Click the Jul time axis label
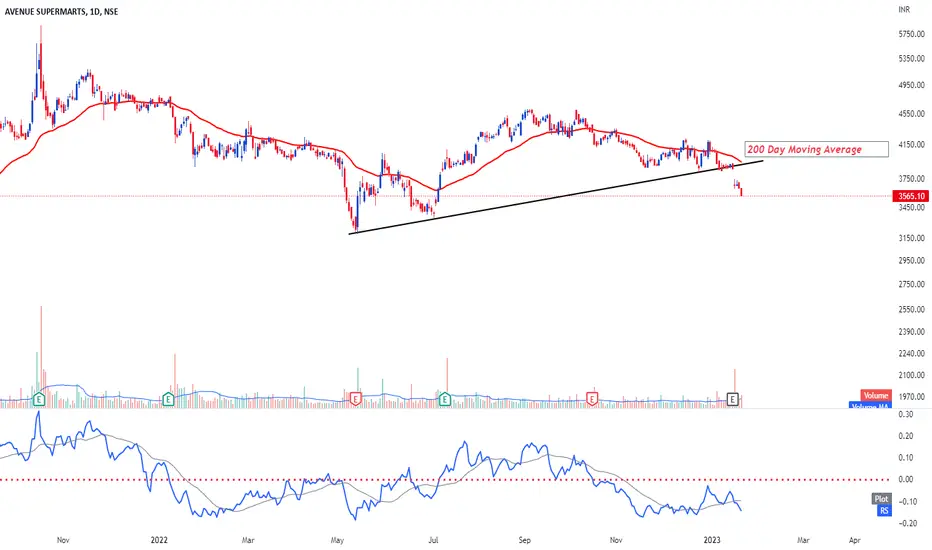932x550 pixels. click(433, 540)
